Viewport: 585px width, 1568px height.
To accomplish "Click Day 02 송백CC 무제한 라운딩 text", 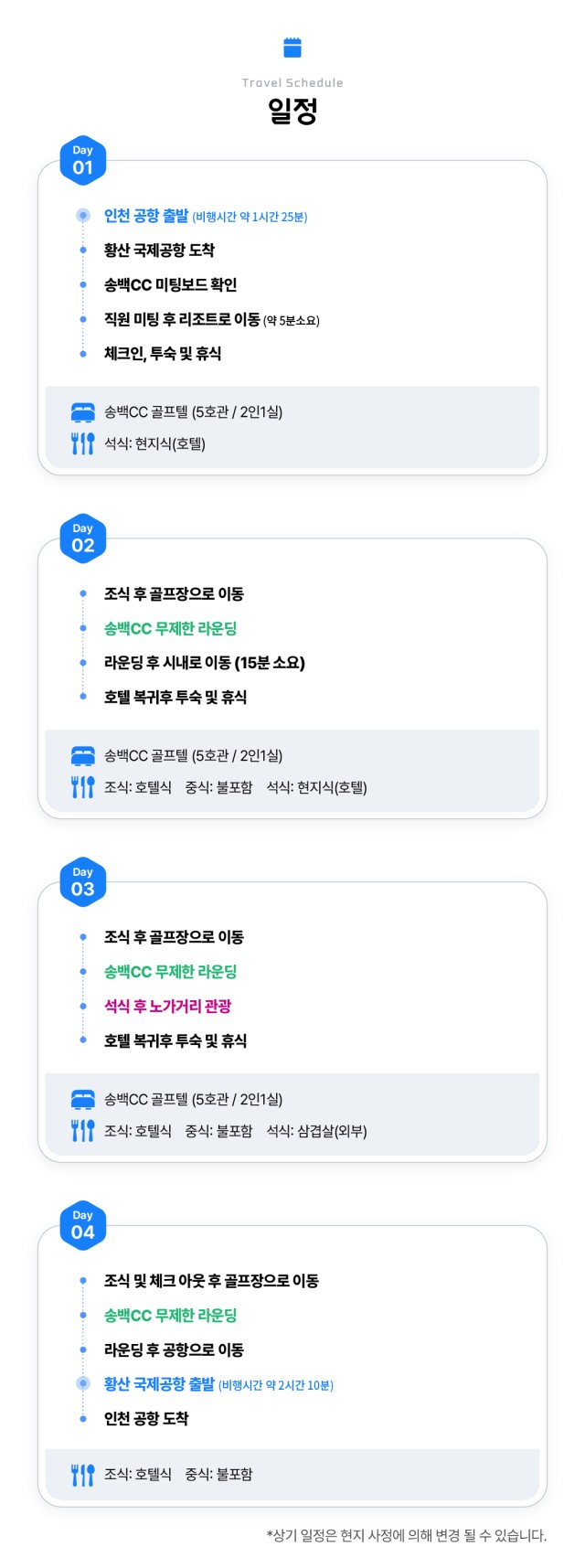I will pos(171,628).
